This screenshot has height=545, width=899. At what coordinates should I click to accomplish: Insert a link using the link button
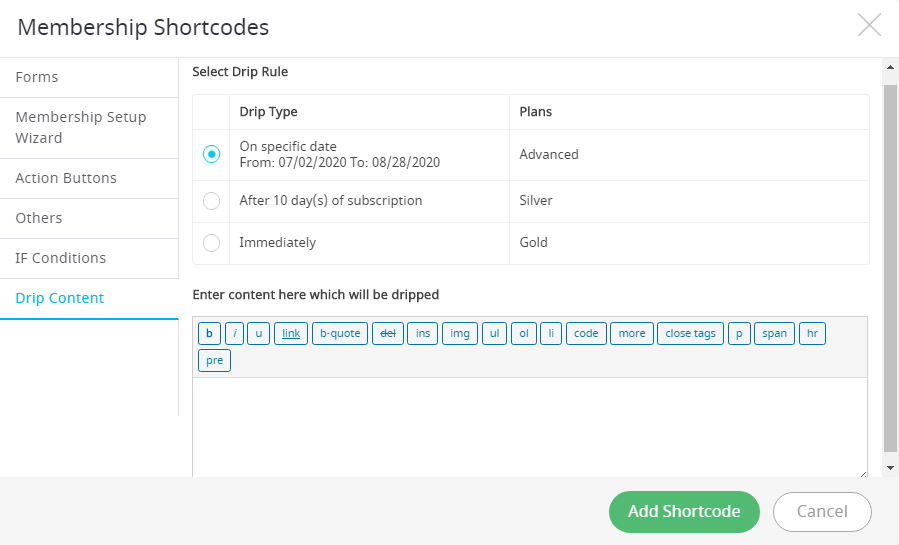[x=291, y=334]
